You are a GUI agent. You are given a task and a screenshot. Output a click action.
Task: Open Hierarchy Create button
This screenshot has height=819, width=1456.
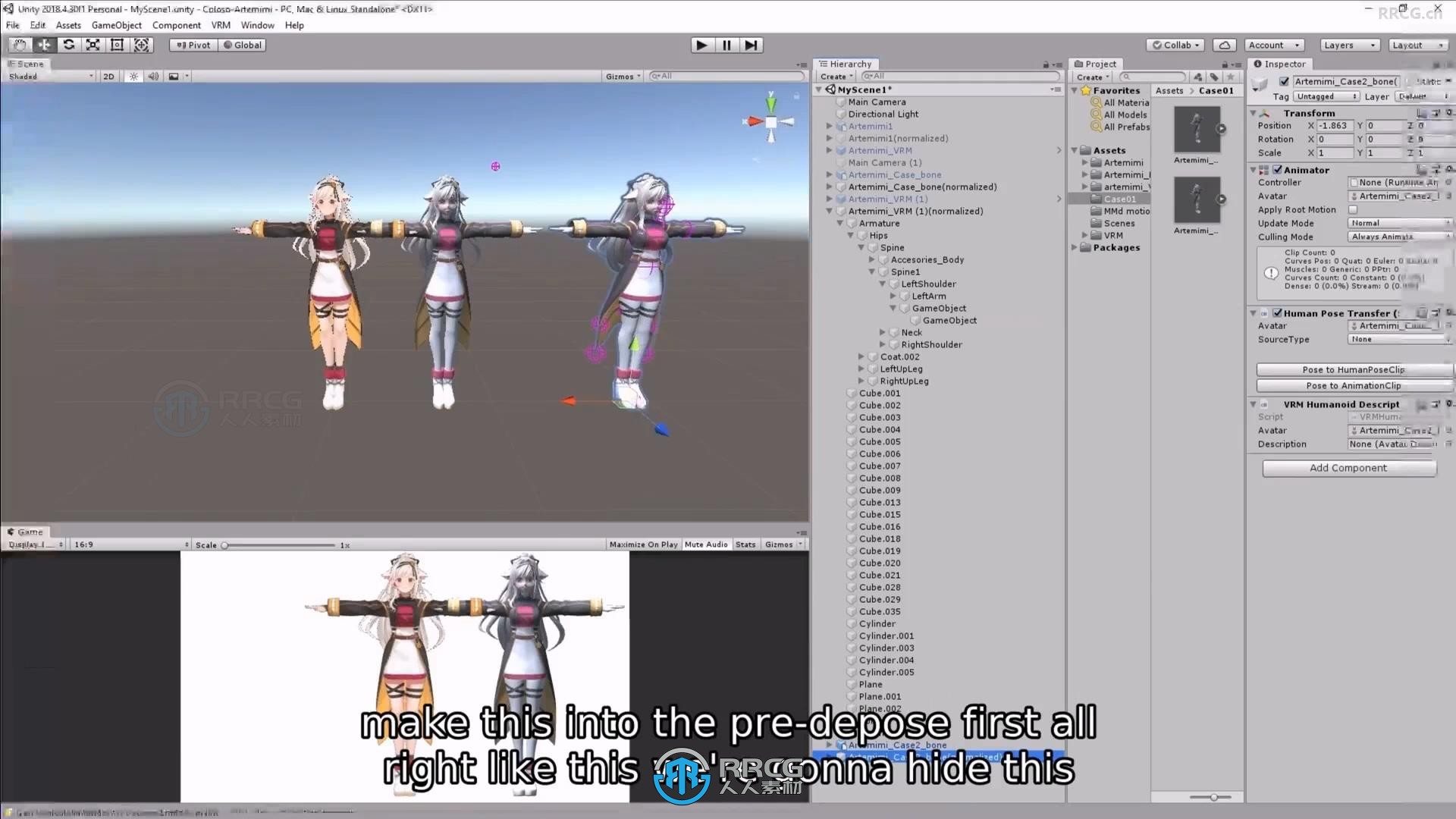(836, 77)
